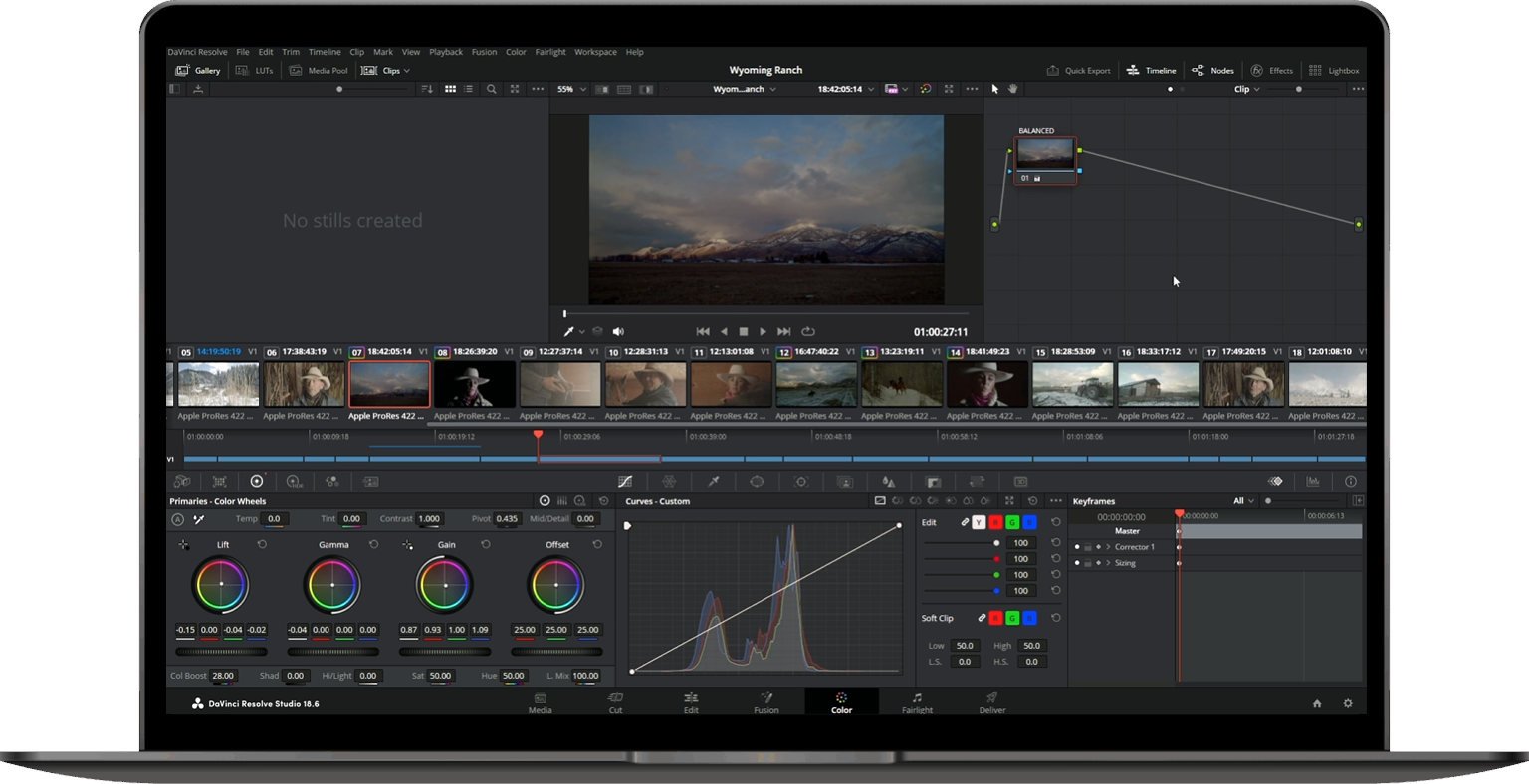Adjust the Gain master wheel slider
1529x784 pixels.
click(445, 652)
